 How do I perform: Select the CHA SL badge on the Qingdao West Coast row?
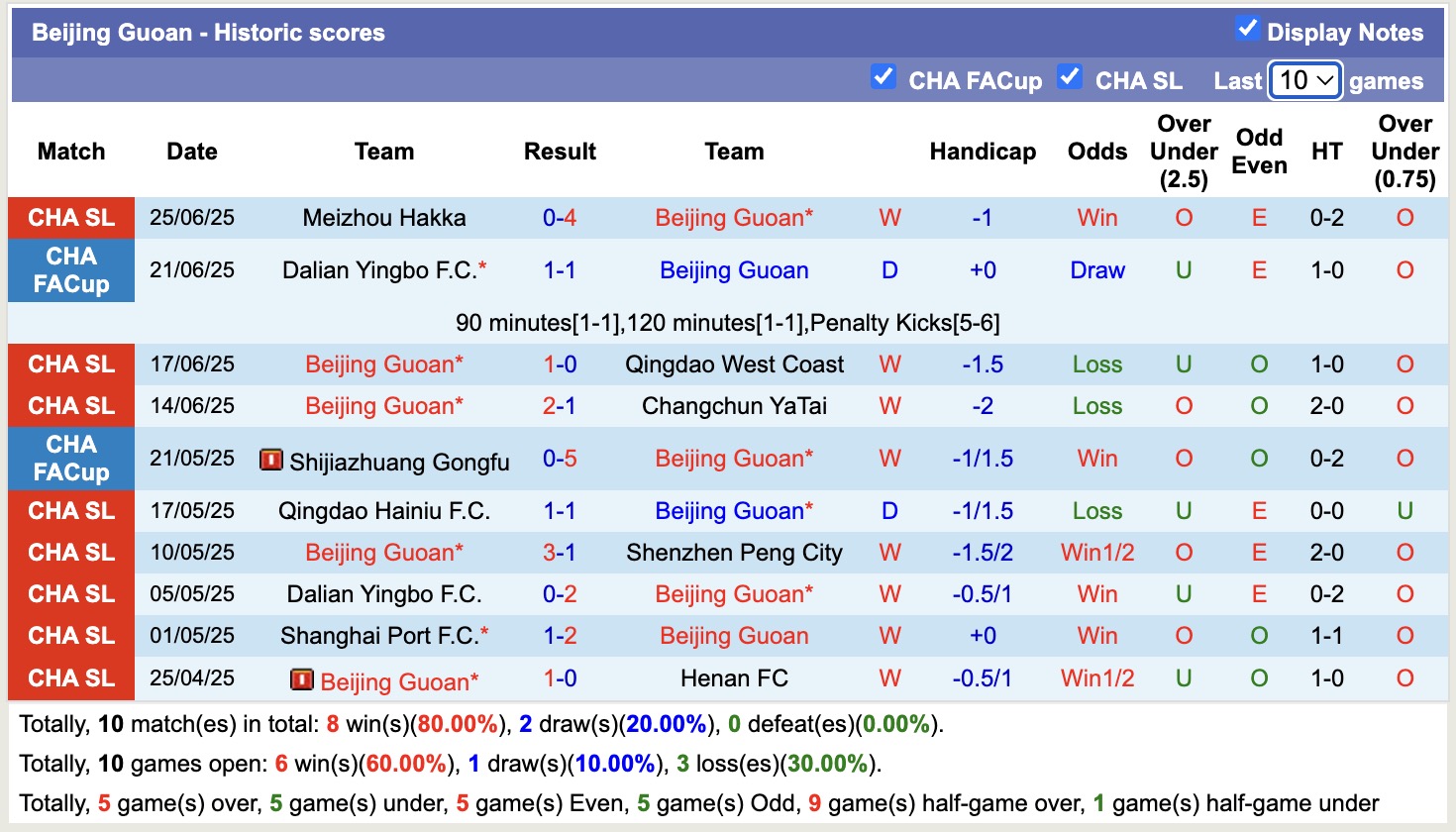pyautogui.click(x=70, y=364)
